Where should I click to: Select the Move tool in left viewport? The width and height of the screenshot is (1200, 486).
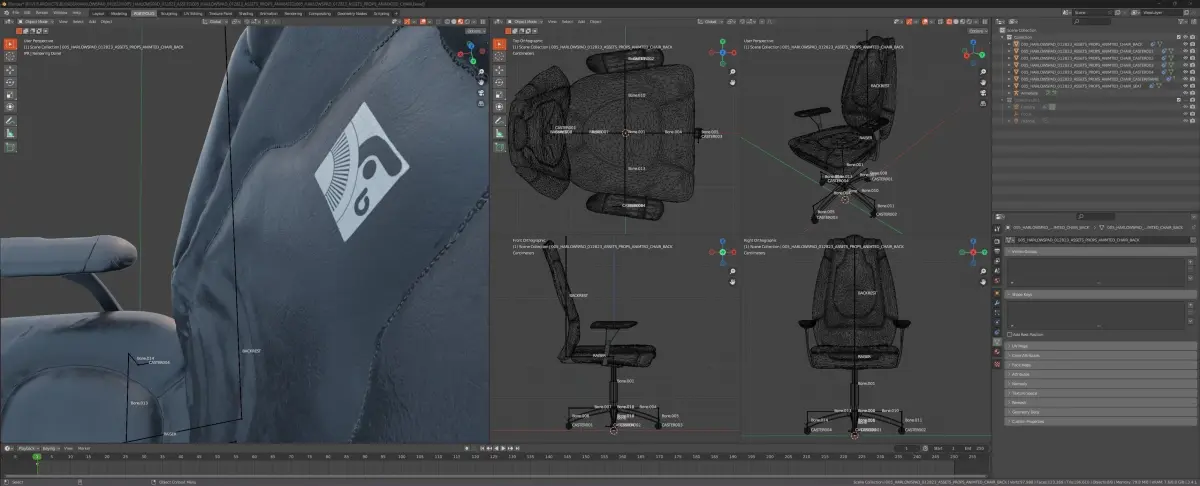point(11,70)
